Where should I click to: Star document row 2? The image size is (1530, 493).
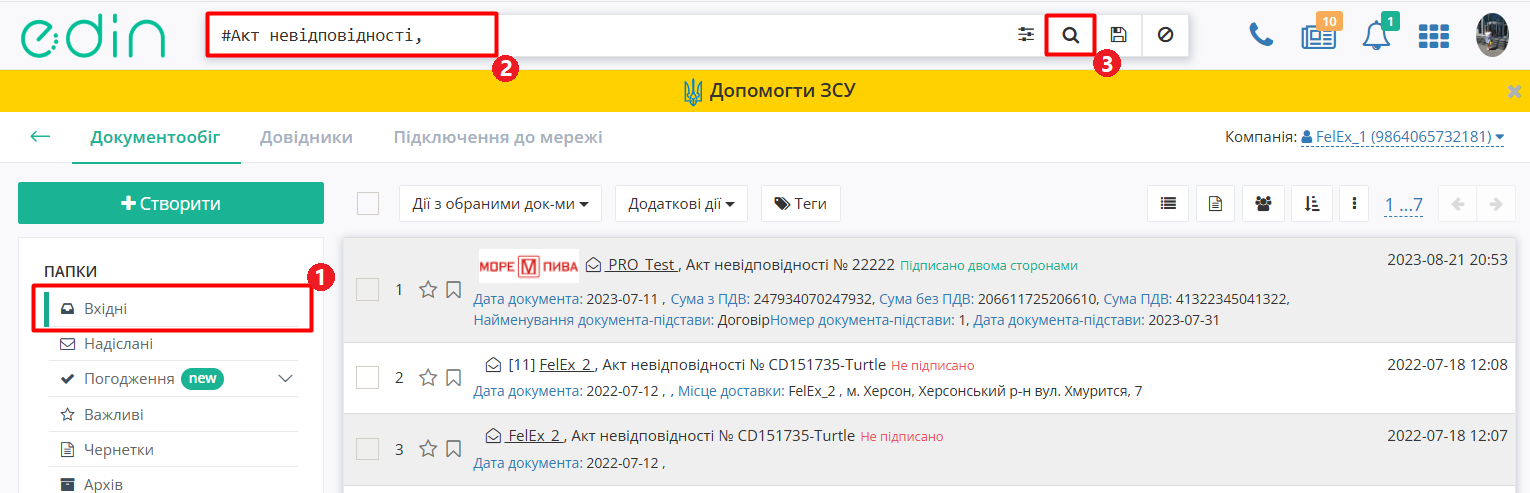[428, 378]
